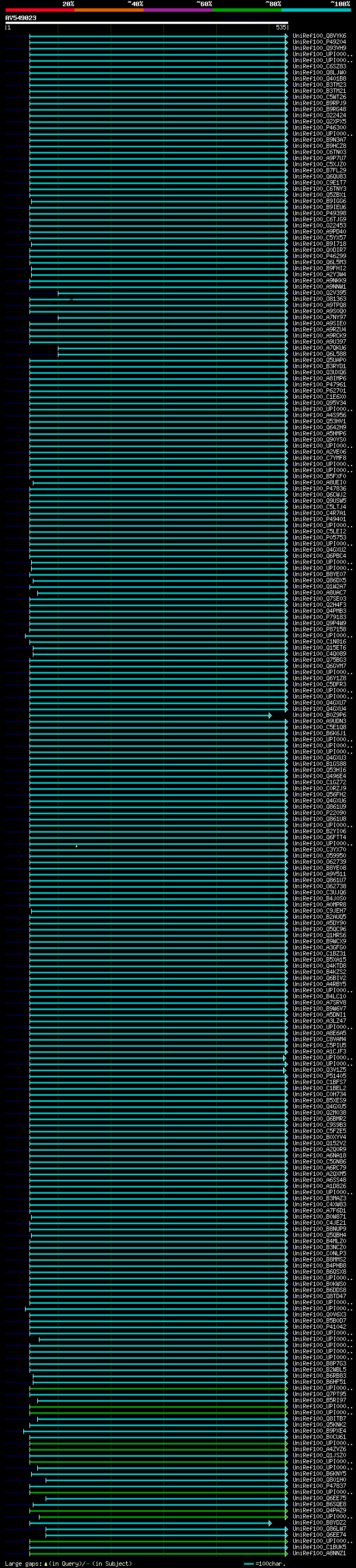Select hit UniRef100_B3TM23
The height and width of the screenshot is (1568, 356).
pos(319,85)
